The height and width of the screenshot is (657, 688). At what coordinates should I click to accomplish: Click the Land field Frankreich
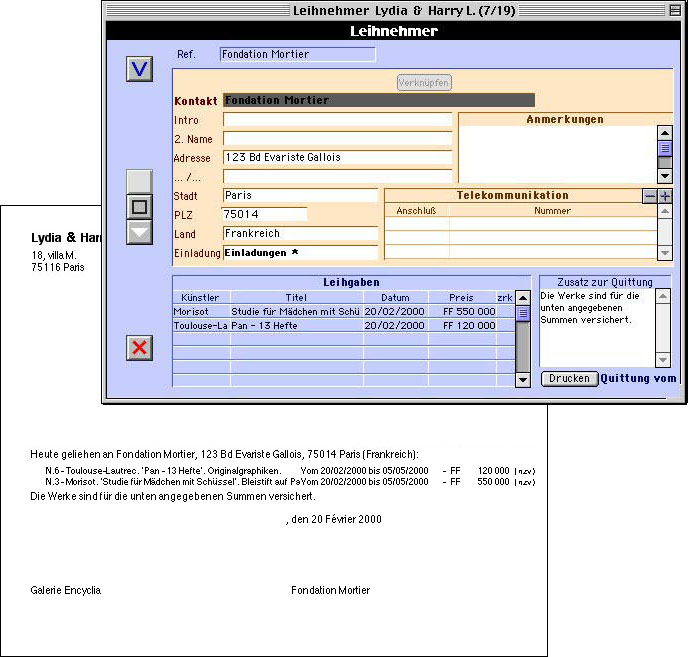point(301,233)
